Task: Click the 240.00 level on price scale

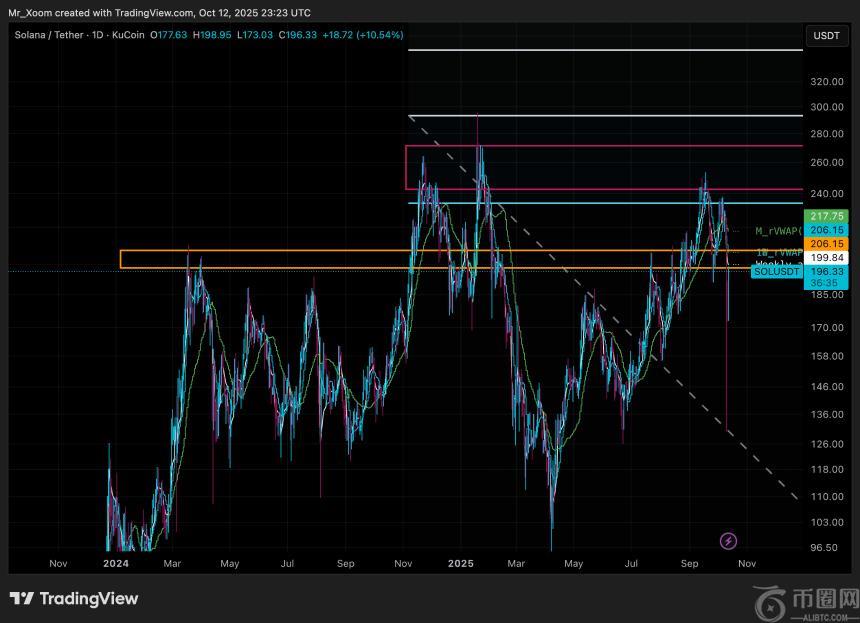Action: [826, 193]
